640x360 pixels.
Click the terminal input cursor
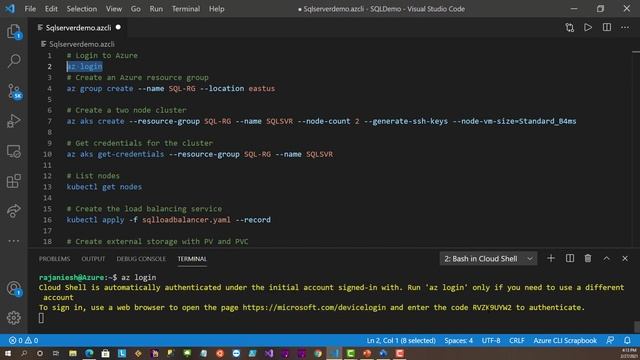tap(41, 318)
